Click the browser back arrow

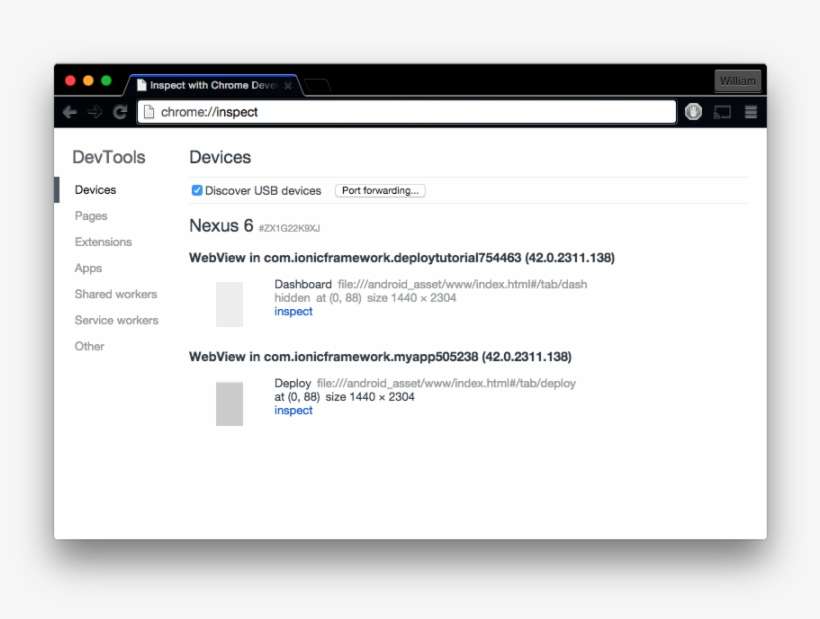[69, 112]
